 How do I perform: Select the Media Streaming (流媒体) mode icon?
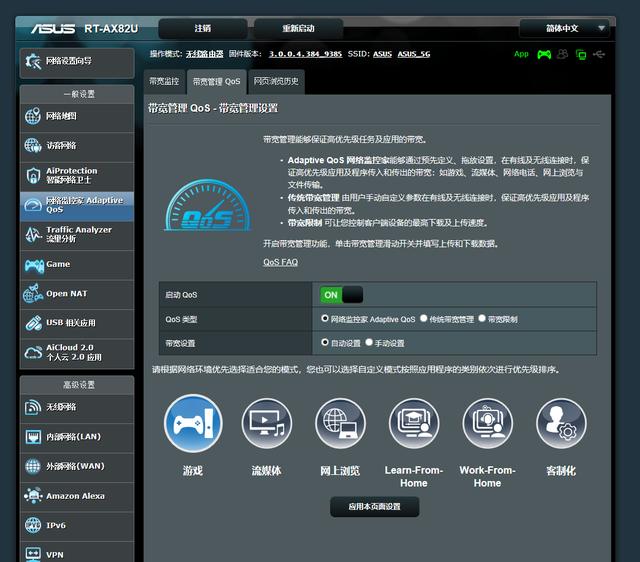tap(267, 423)
